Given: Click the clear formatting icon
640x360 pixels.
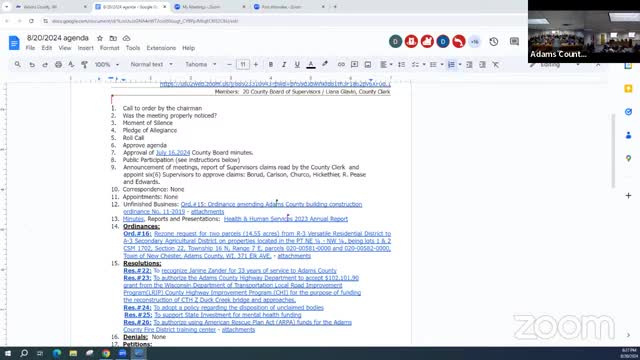Looking at the screenshot, I should click(496, 64).
